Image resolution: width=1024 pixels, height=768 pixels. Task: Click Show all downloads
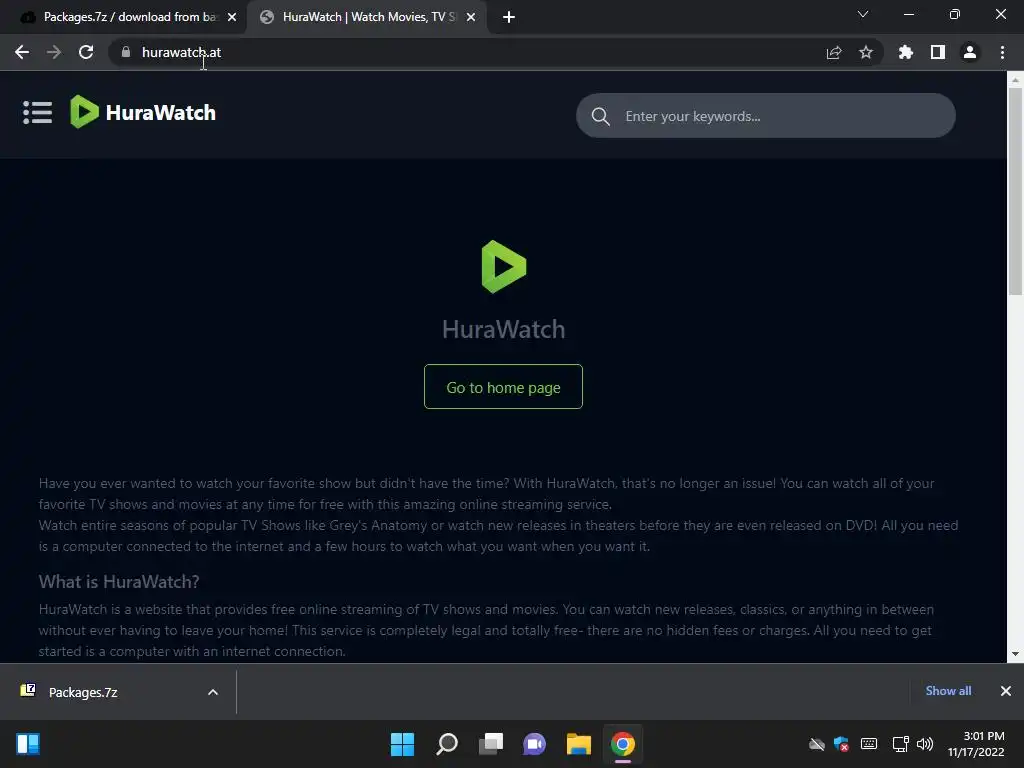pos(948,690)
